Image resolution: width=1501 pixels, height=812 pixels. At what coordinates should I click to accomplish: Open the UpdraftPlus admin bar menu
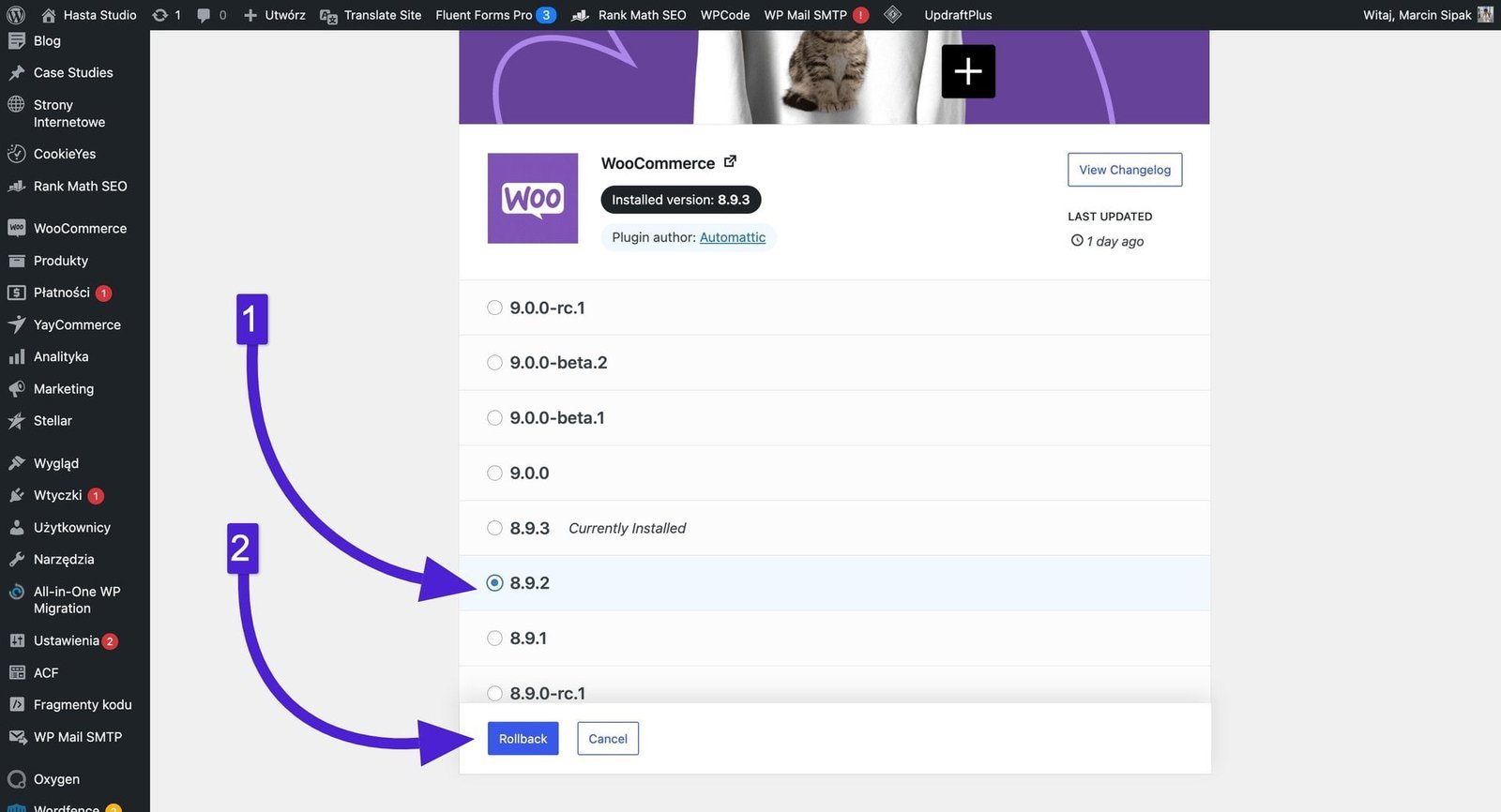(x=958, y=15)
